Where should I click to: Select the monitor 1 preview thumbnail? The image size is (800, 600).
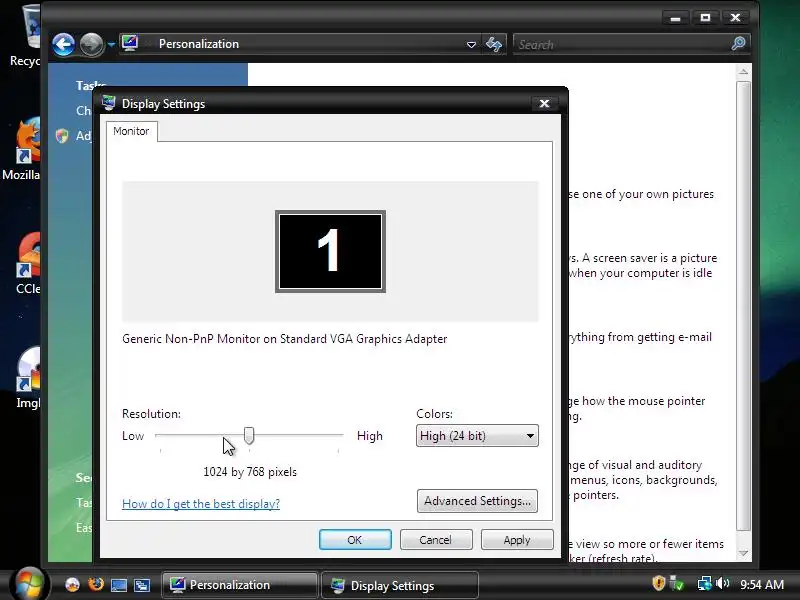[x=330, y=252]
